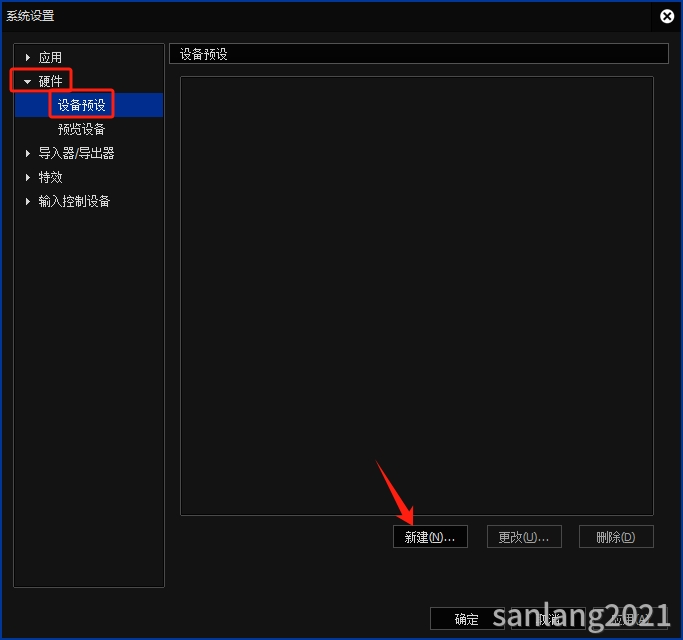Viewport: 683px width, 640px height.
Task: Expand the 输入控制设备 node arrow
Action: 28,202
